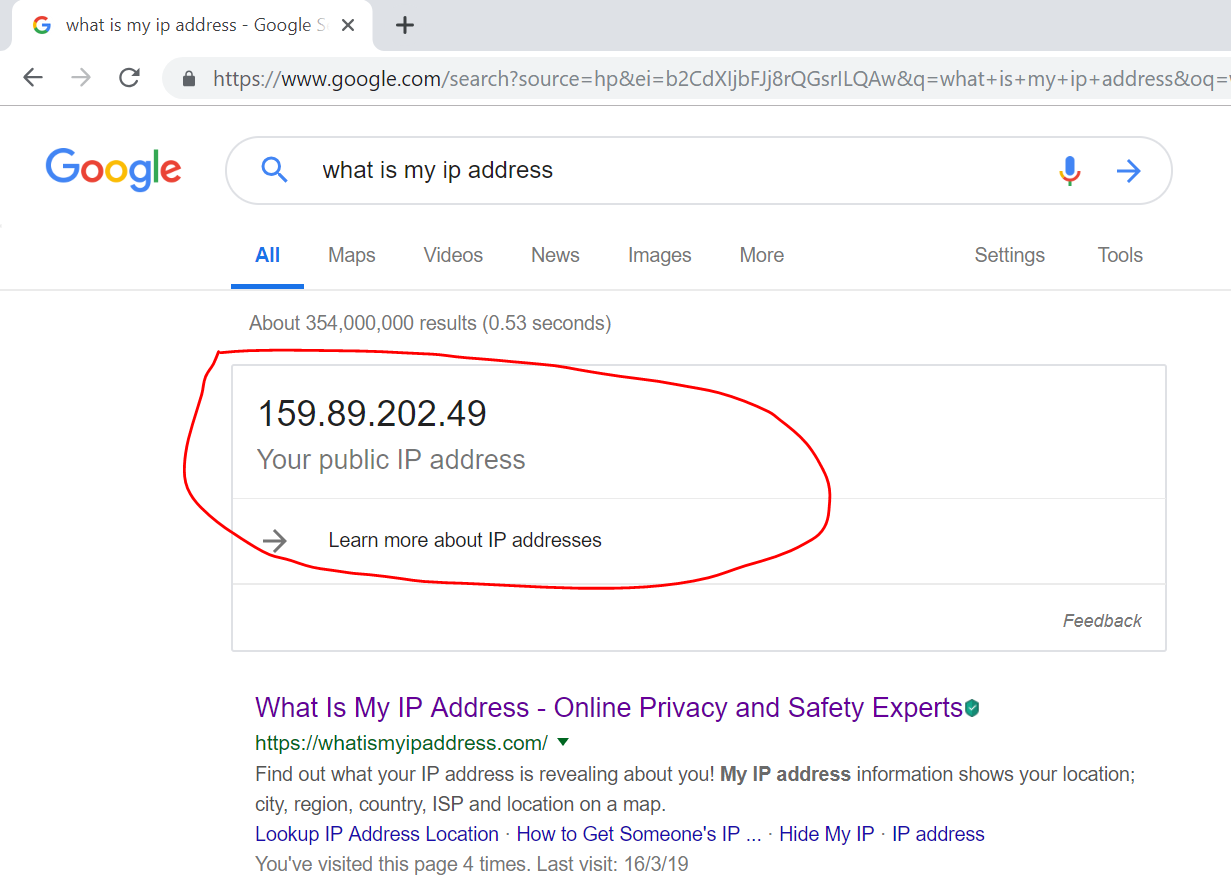Click the Google favicon on the tab
1231x889 pixels.
click(42, 25)
